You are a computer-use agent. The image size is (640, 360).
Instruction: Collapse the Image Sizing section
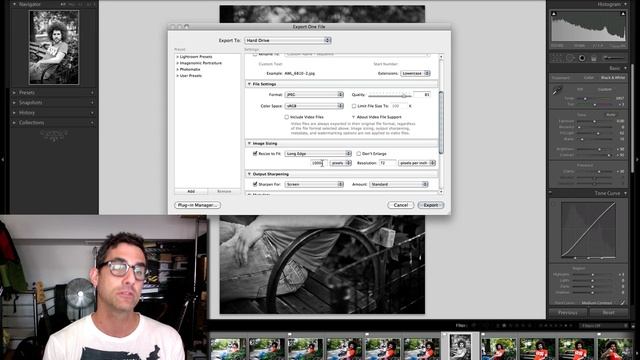249,143
